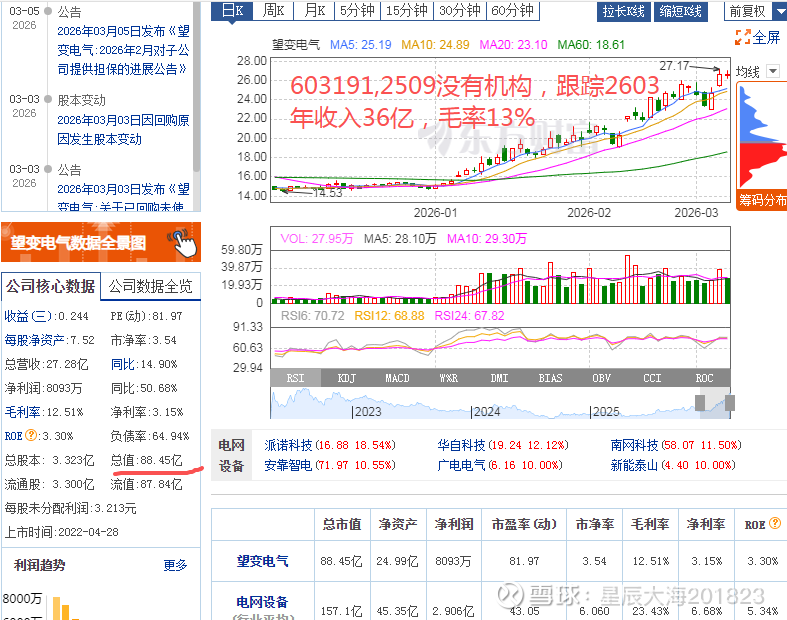Select the BIAS indicator tab
Image resolution: width=787 pixels, height=620 pixels.
[x=551, y=378]
